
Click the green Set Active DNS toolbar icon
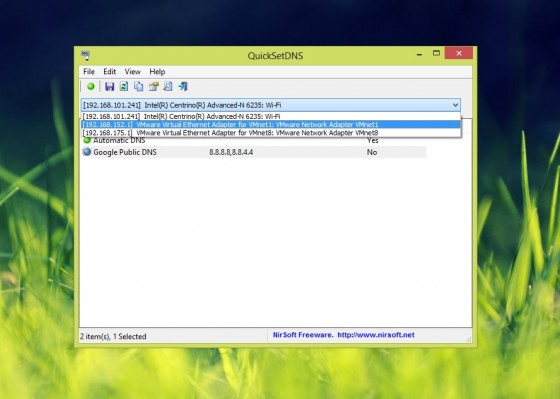pyautogui.click(x=91, y=86)
